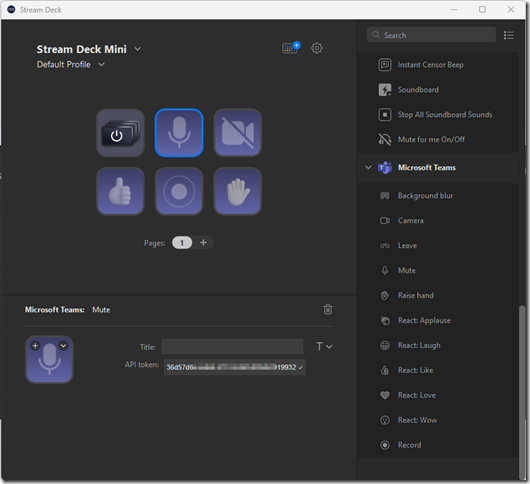Pick the React: Like action
The width and height of the screenshot is (530, 484).
pos(437,370)
